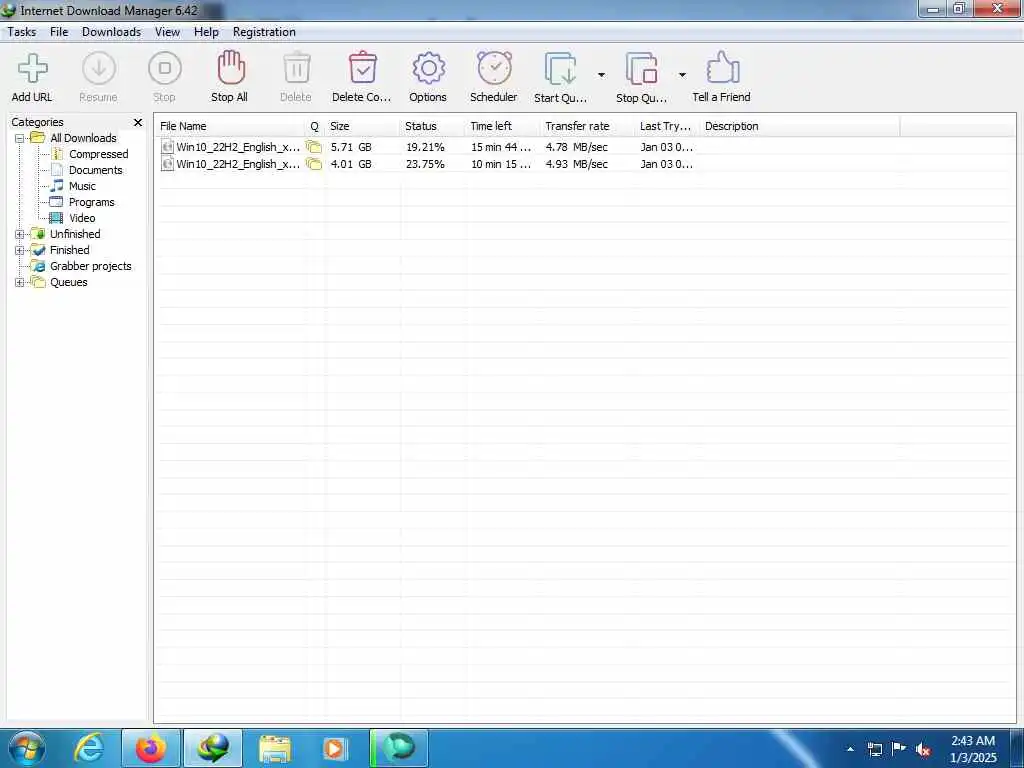Viewport: 1024px width, 768px height.
Task: Open the file explorer taskbar icon
Action: [274, 748]
